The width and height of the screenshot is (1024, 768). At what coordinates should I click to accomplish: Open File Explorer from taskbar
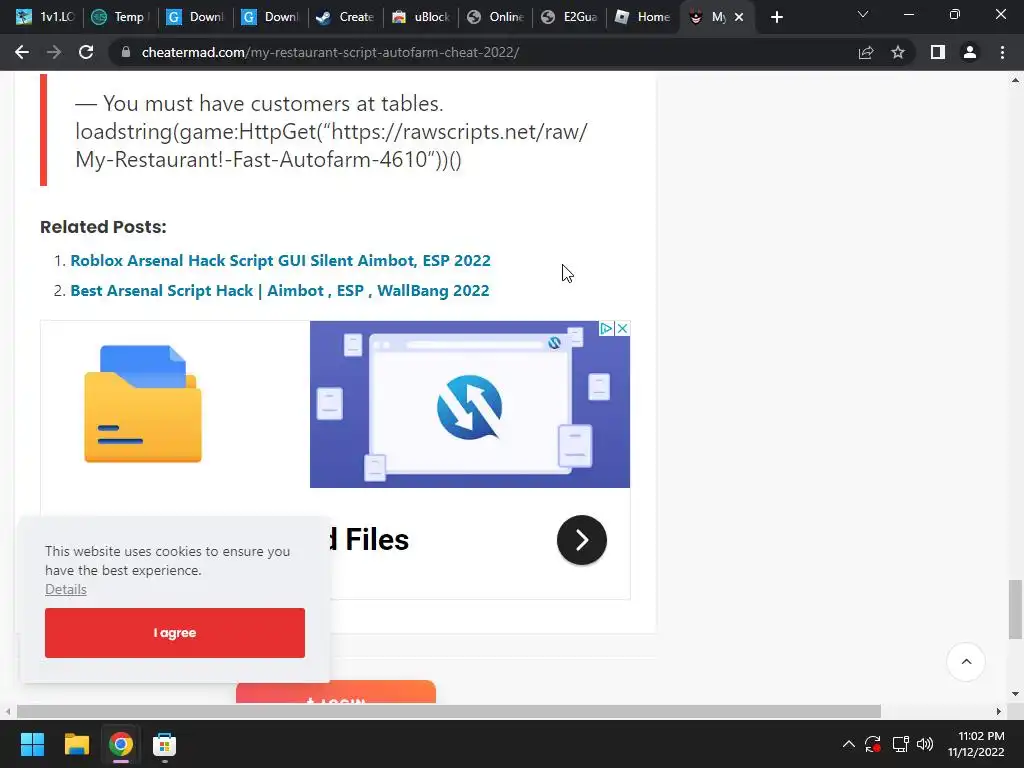[76, 744]
